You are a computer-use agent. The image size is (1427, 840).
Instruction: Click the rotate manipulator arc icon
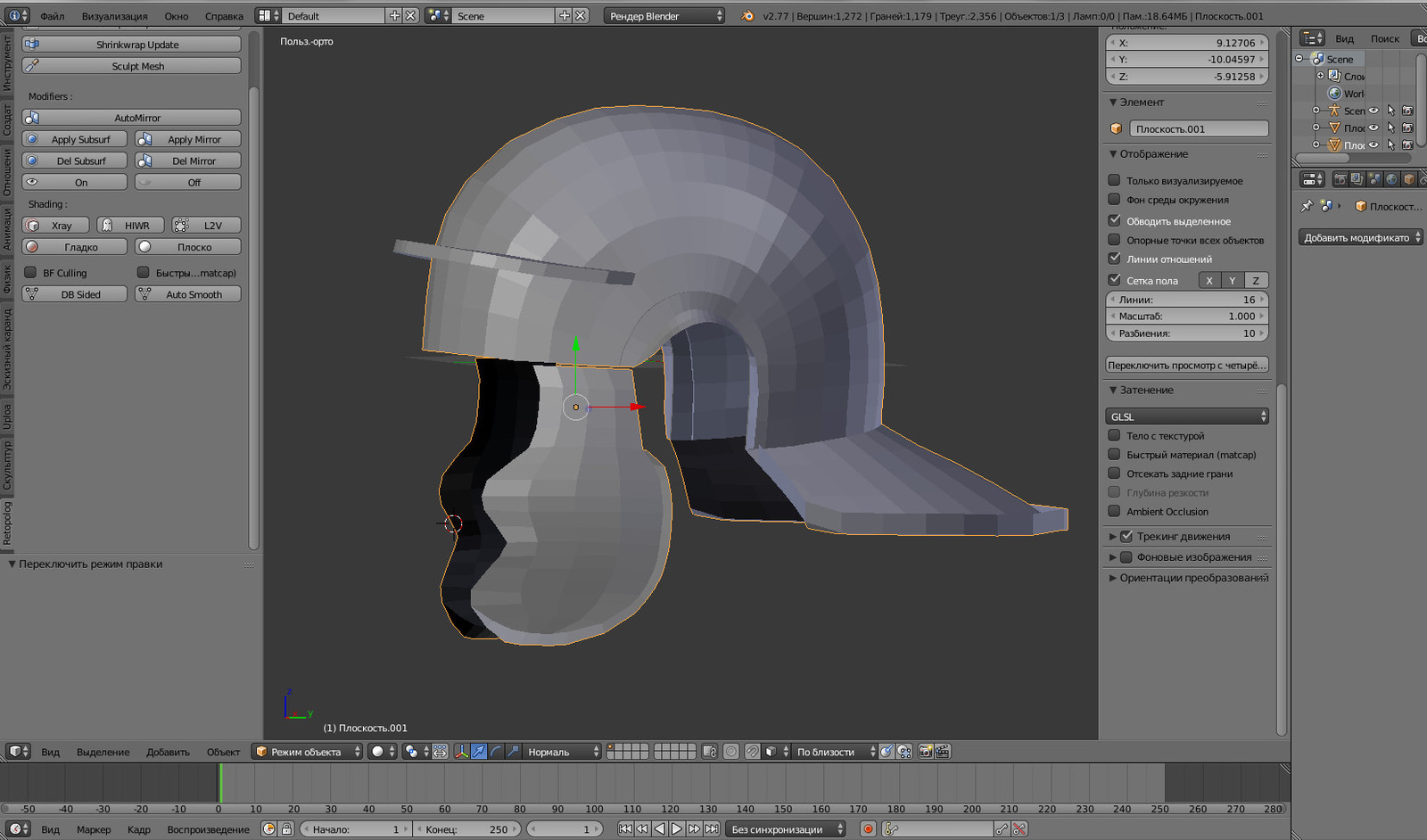point(496,752)
